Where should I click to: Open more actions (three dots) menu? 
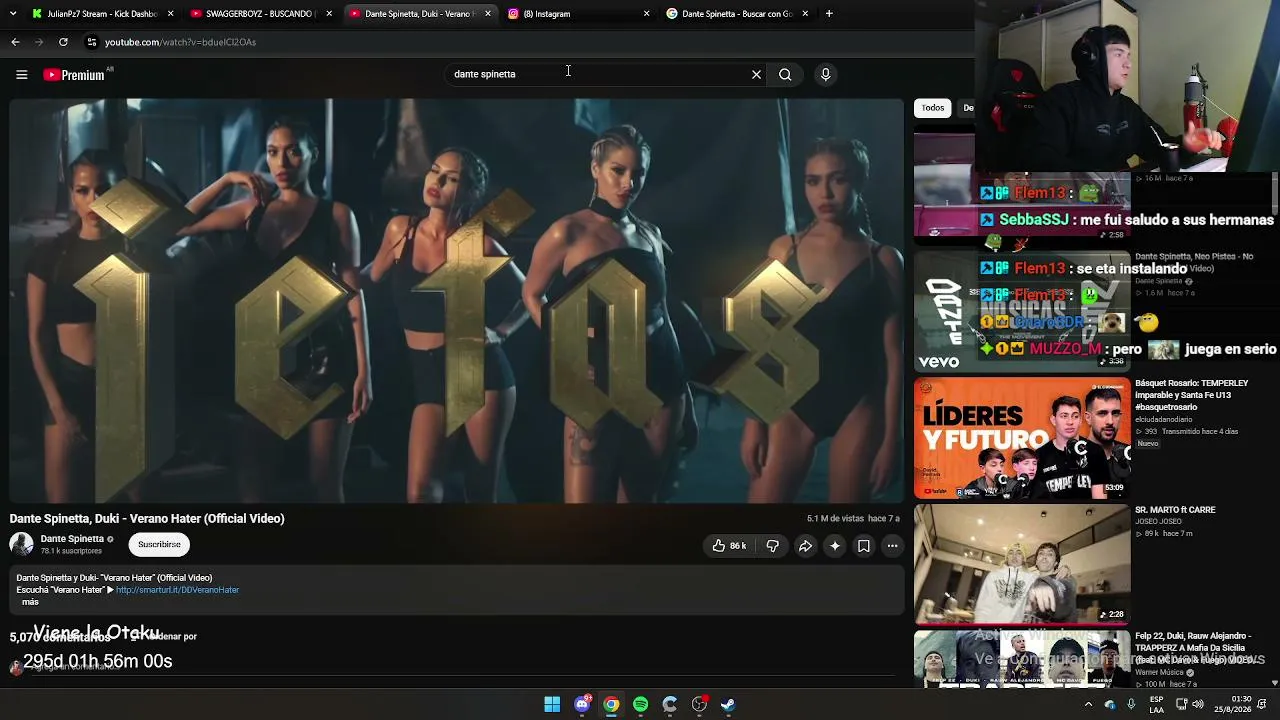coord(892,546)
